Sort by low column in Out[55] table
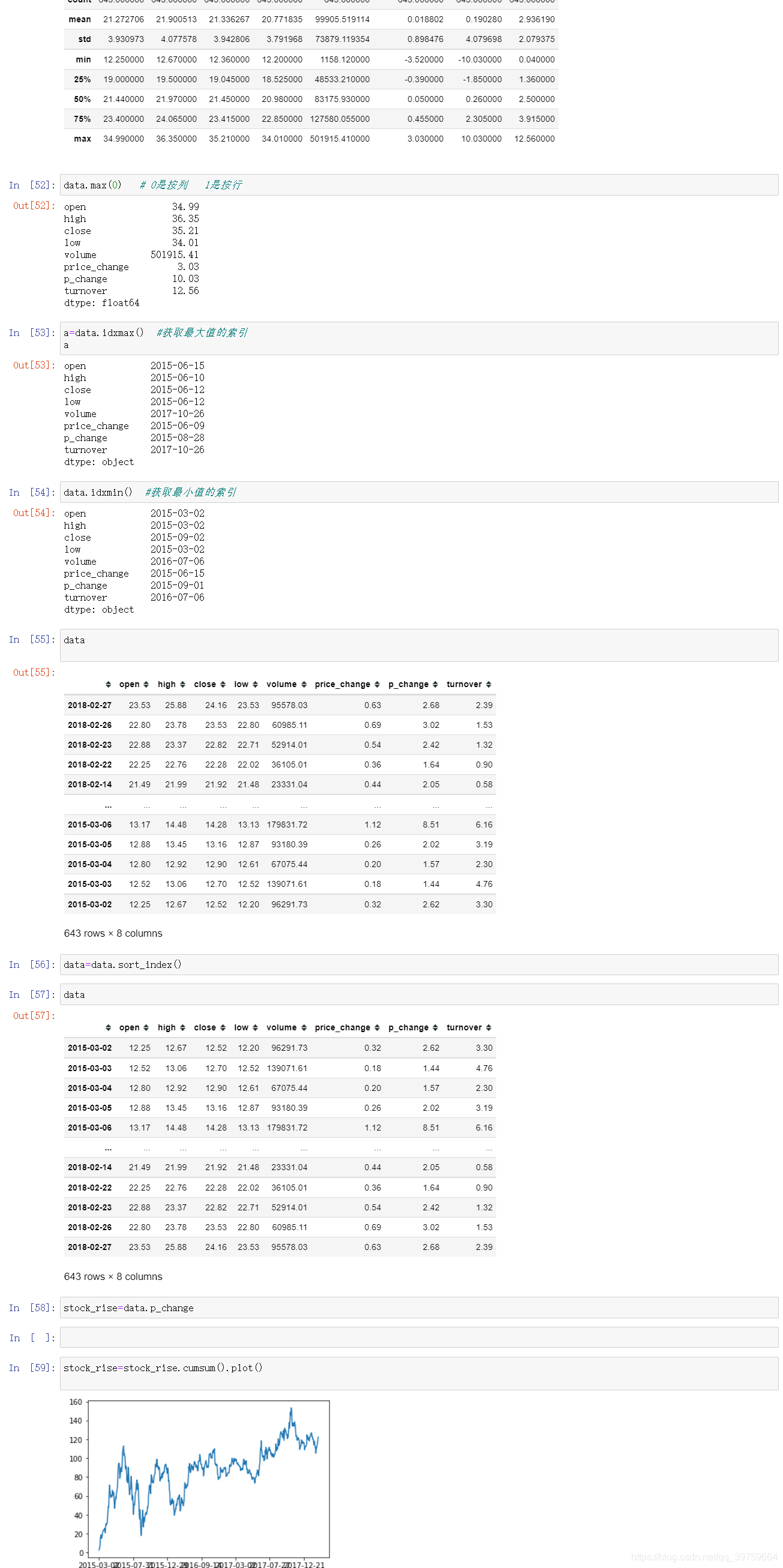 (x=255, y=684)
